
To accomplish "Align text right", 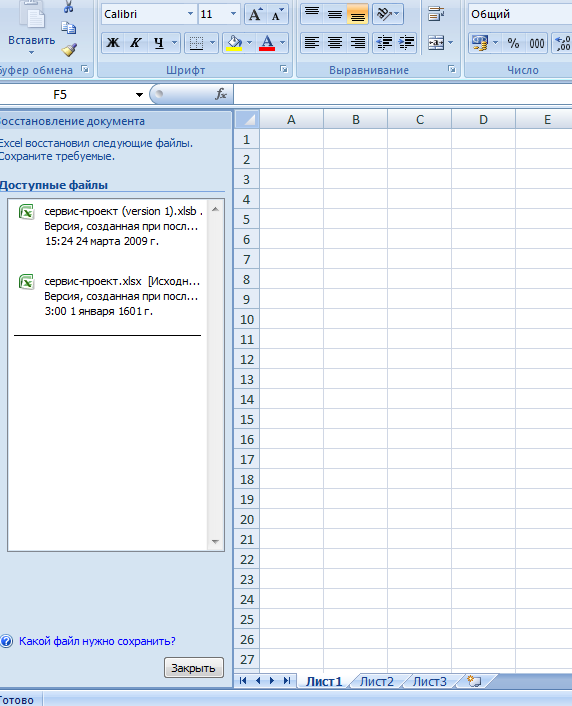I will click(358, 43).
